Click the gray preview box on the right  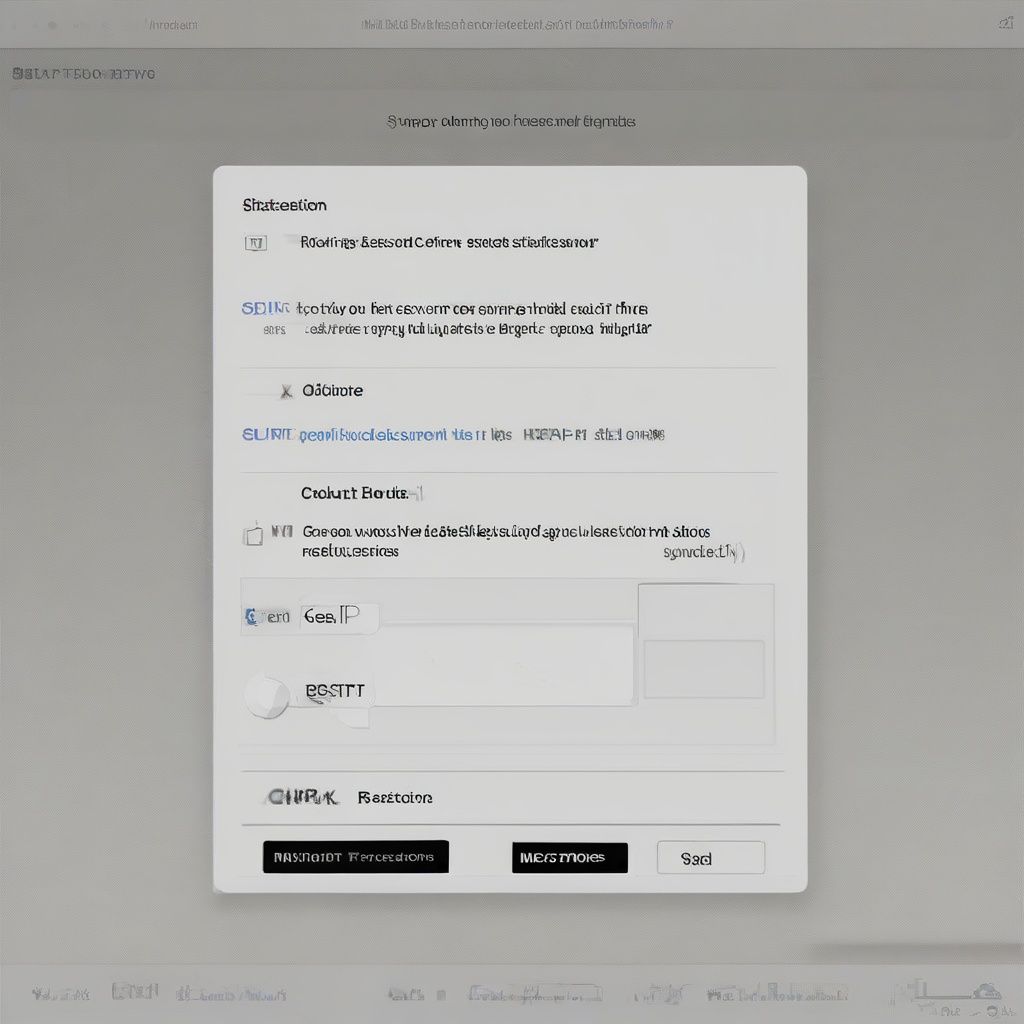click(704, 669)
